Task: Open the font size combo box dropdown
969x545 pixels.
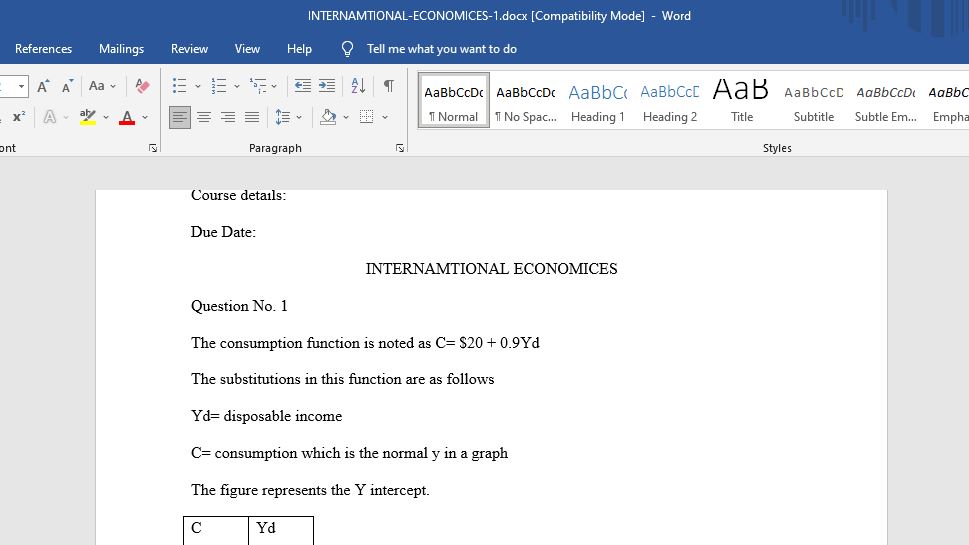Action: point(22,87)
